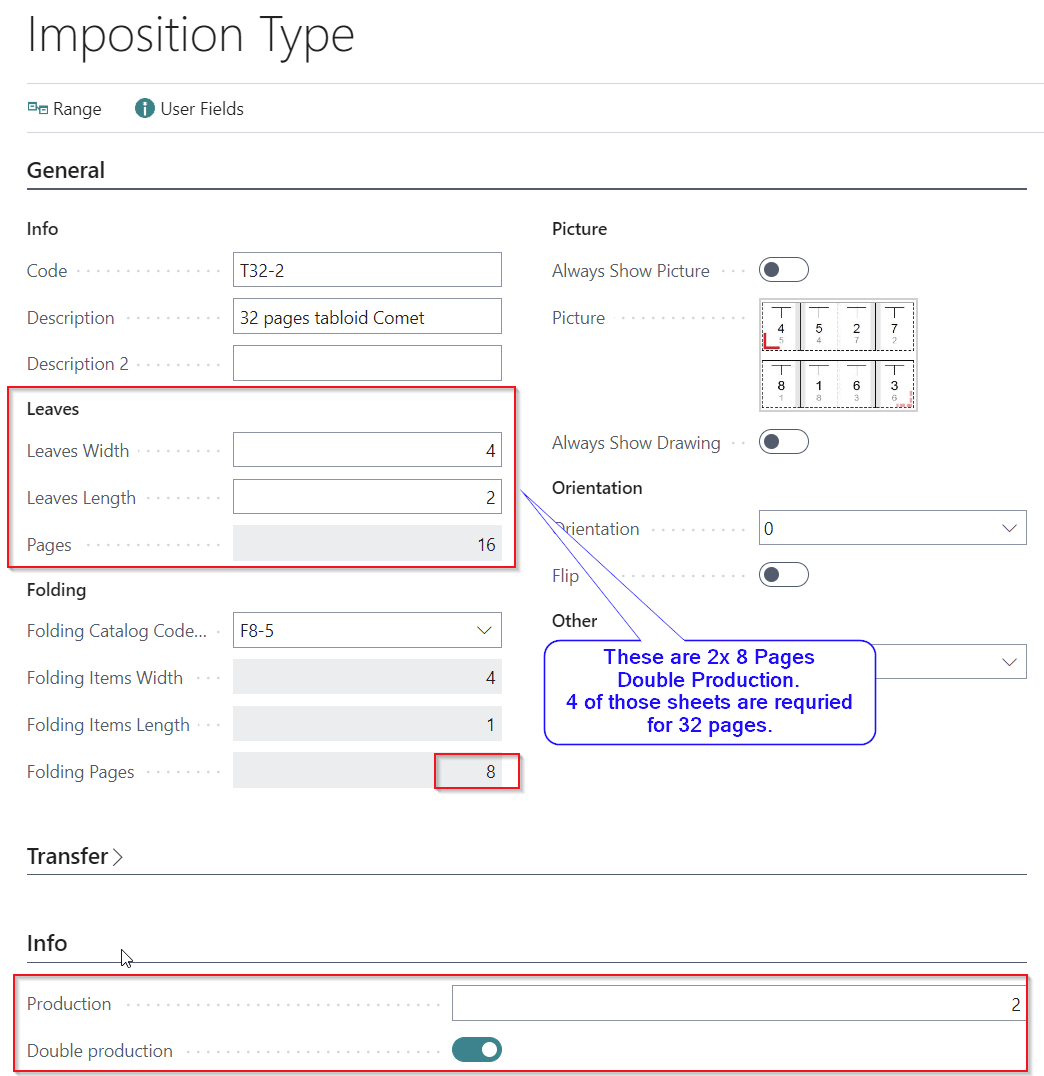This screenshot has width=1044, height=1076.
Task: Click into the Code field
Action: (x=367, y=270)
